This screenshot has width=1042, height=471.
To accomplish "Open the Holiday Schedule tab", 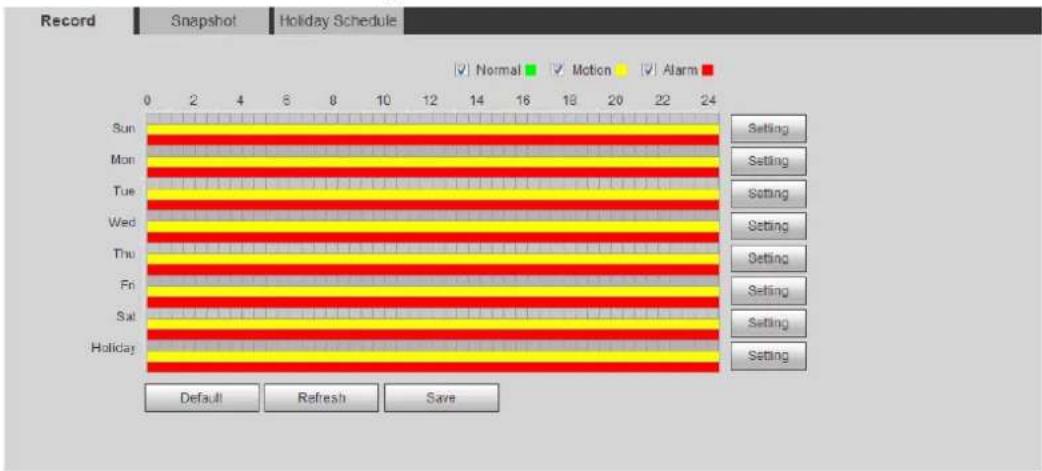I will pos(338,21).
